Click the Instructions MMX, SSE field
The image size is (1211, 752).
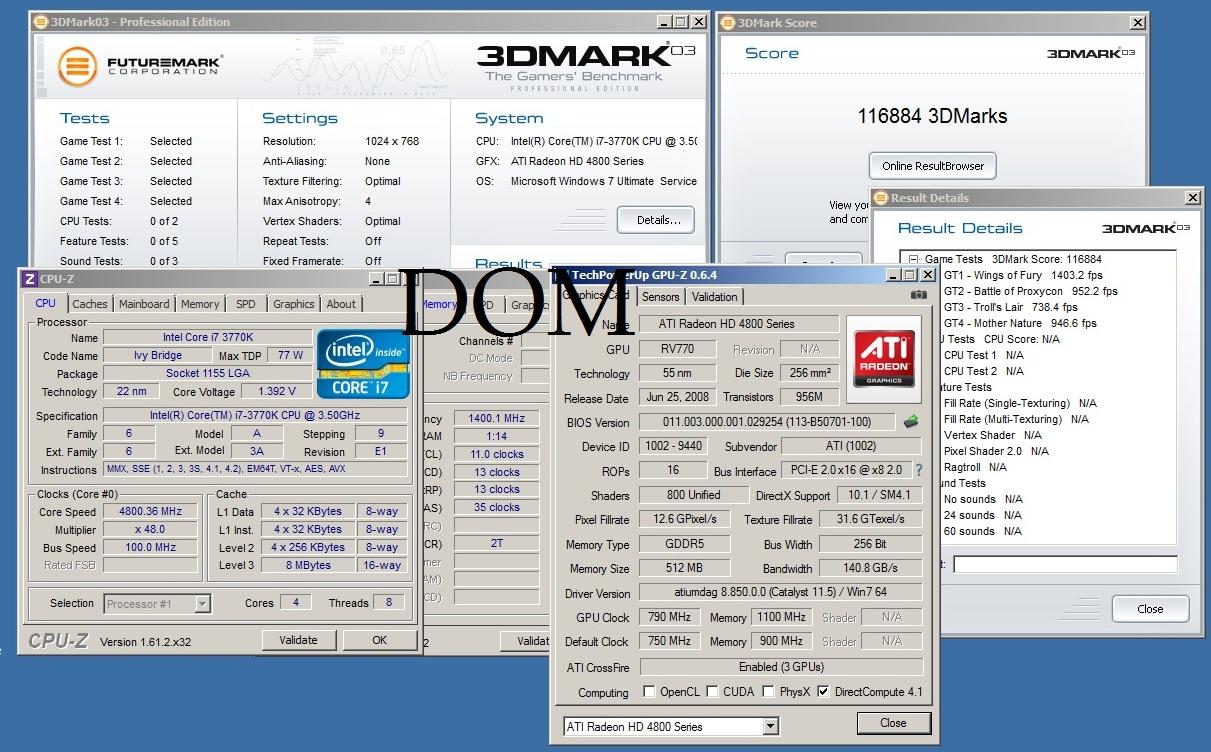coord(255,469)
